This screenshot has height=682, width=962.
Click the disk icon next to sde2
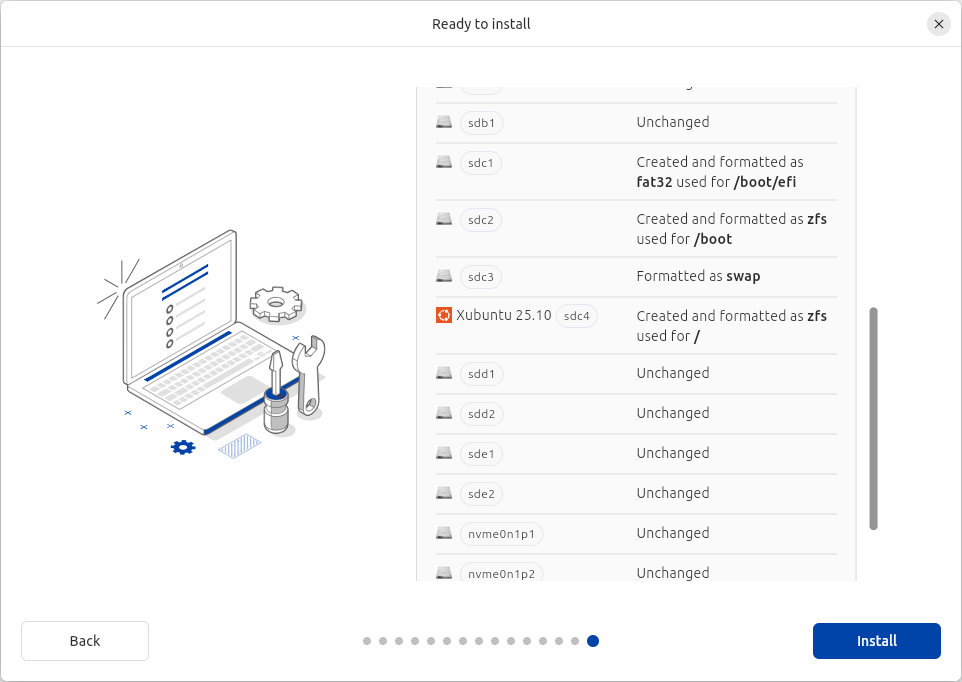pos(444,493)
